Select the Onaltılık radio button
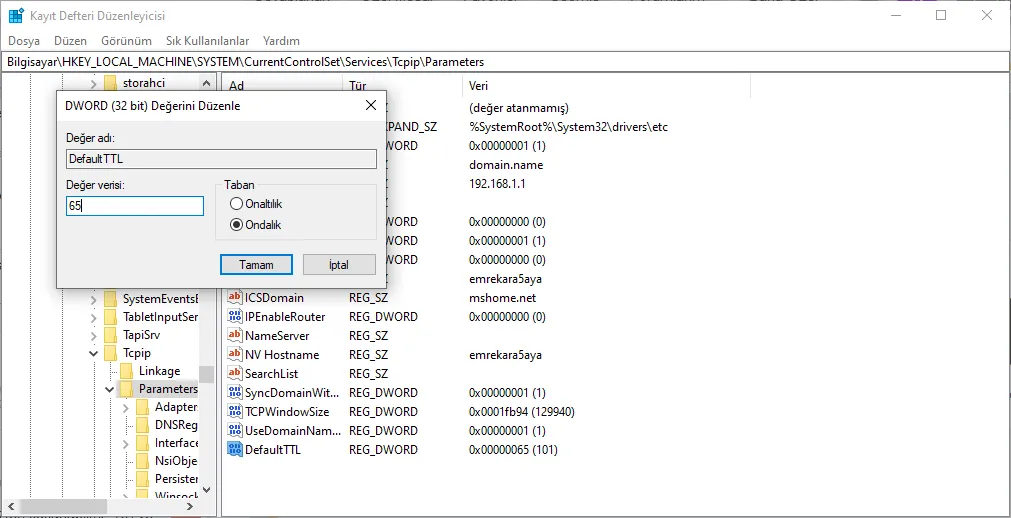This screenshot has height=518, width=1011. [x=236, y=204]
